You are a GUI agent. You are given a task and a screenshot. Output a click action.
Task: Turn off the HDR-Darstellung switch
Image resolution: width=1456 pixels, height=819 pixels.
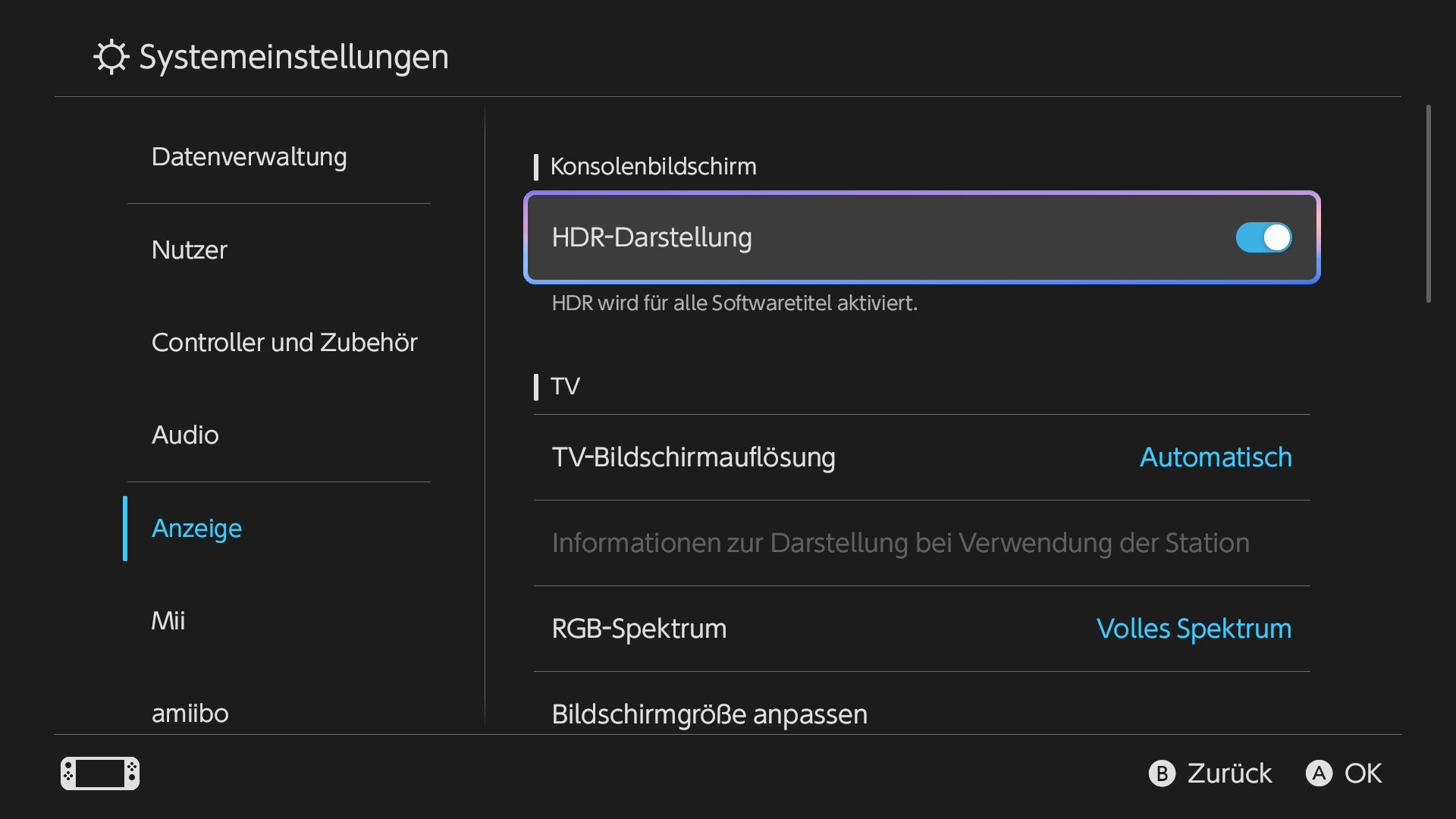1263,237
